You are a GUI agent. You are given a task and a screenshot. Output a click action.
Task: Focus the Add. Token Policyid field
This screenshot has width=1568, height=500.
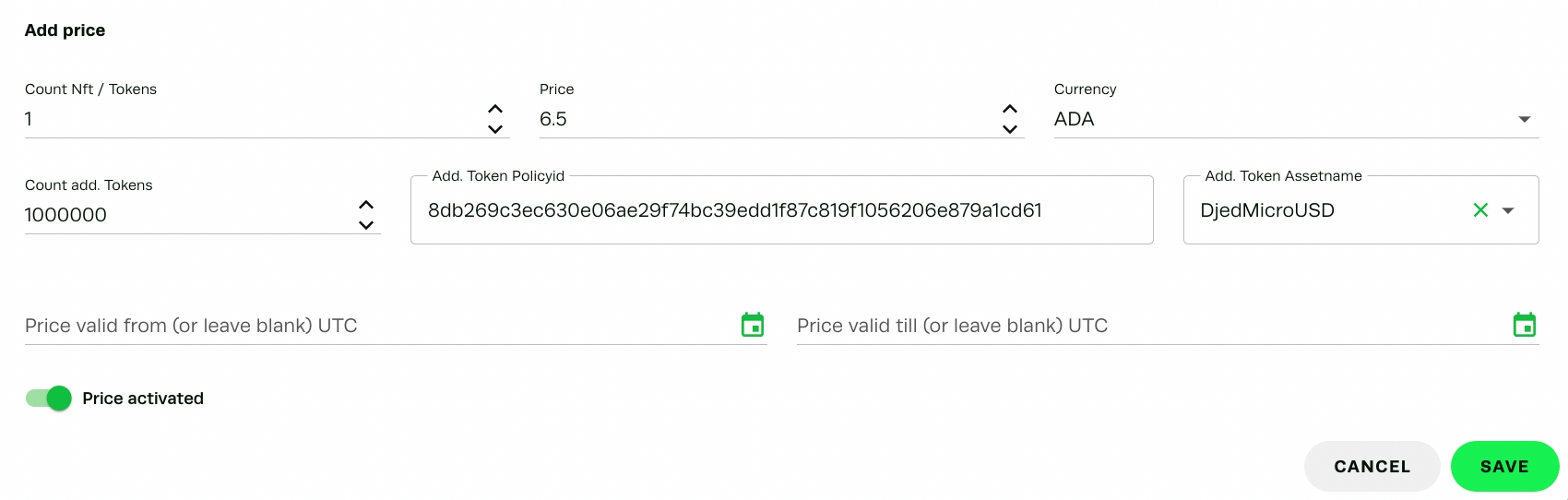coord(780,210)
